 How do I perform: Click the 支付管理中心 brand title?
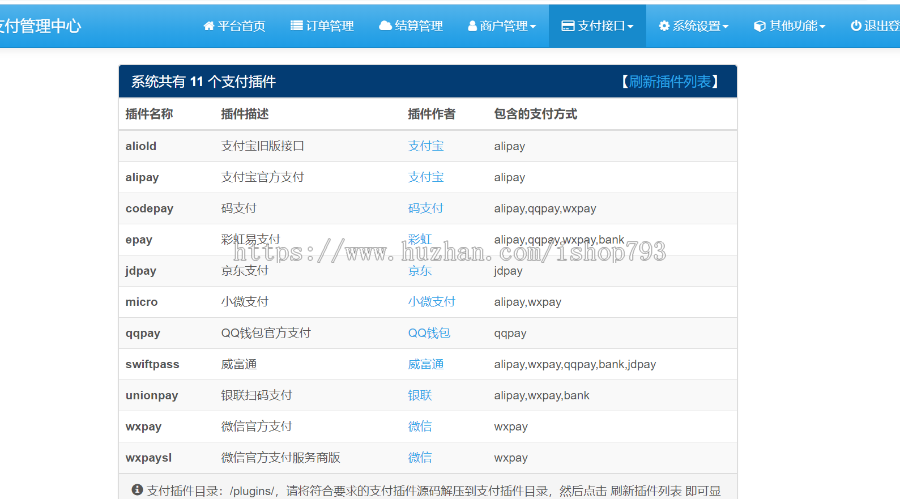click(x=40, y=26)
